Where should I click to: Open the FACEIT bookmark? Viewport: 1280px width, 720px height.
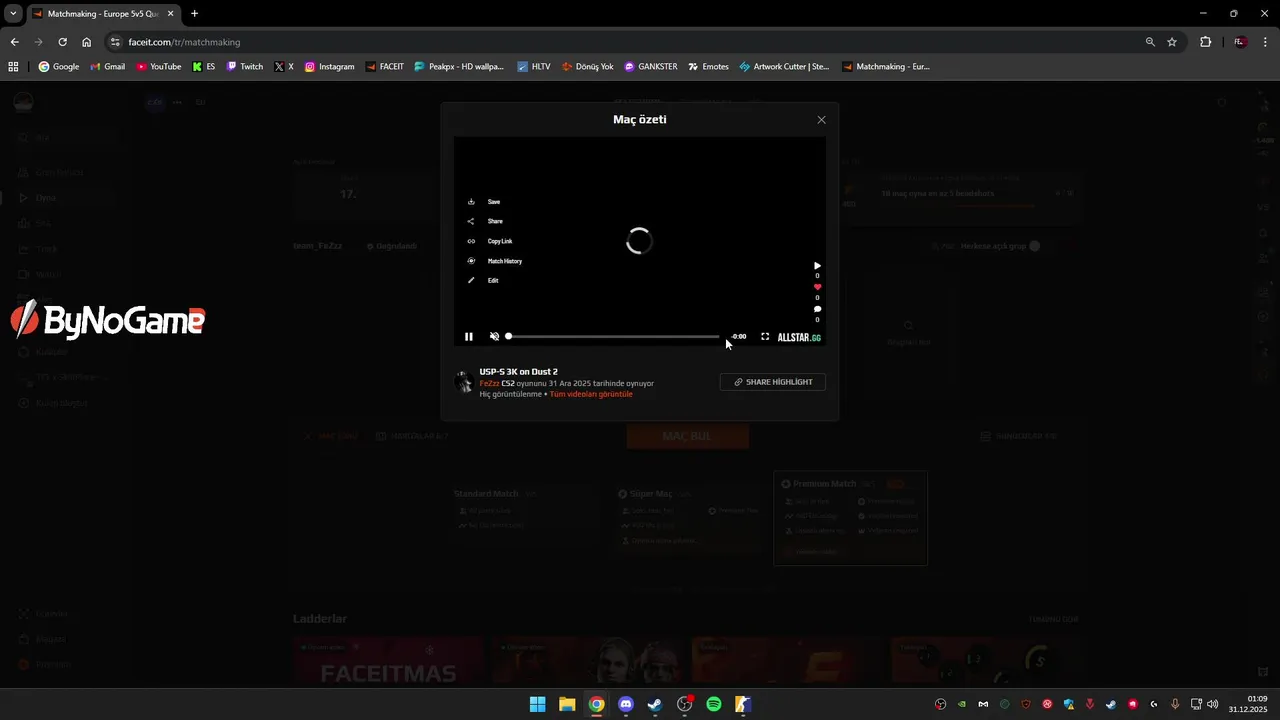[x=385, y=67]
